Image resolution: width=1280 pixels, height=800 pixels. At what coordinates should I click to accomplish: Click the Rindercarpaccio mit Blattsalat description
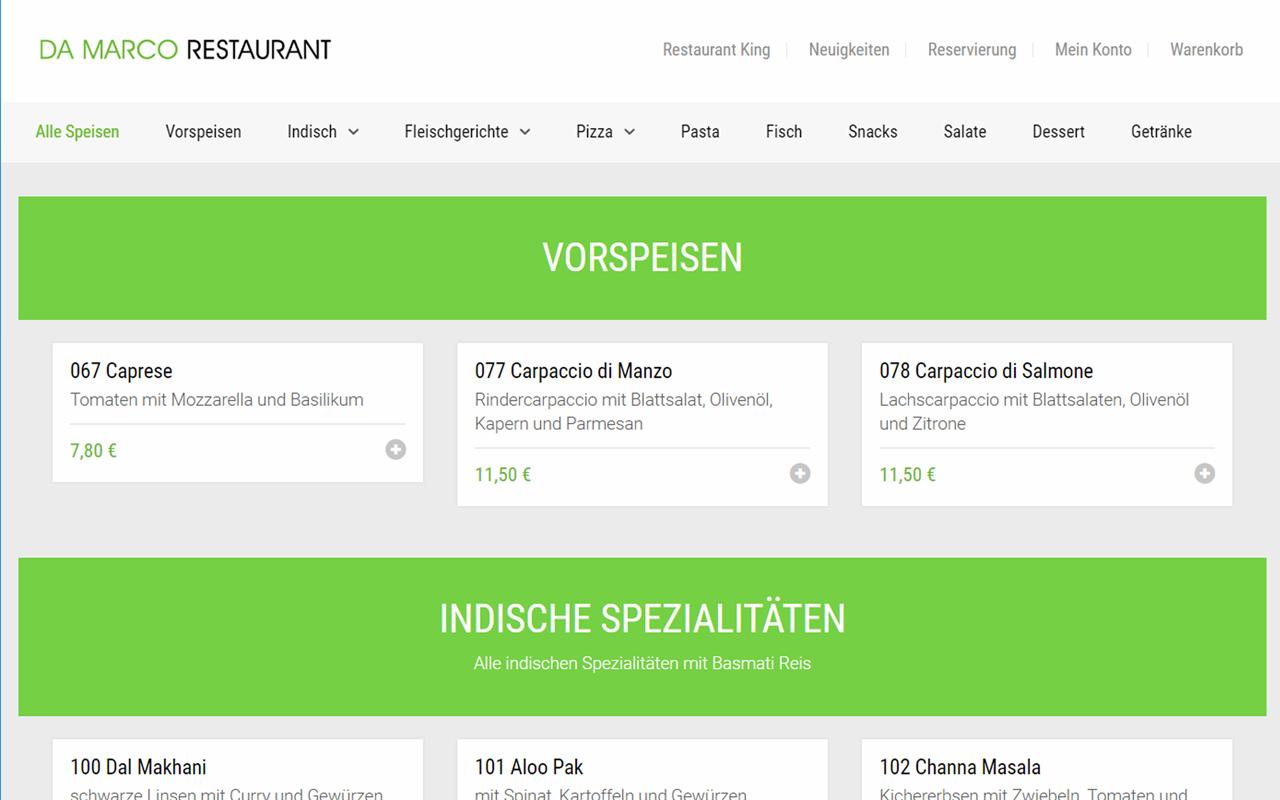click(x=624, y=412)
